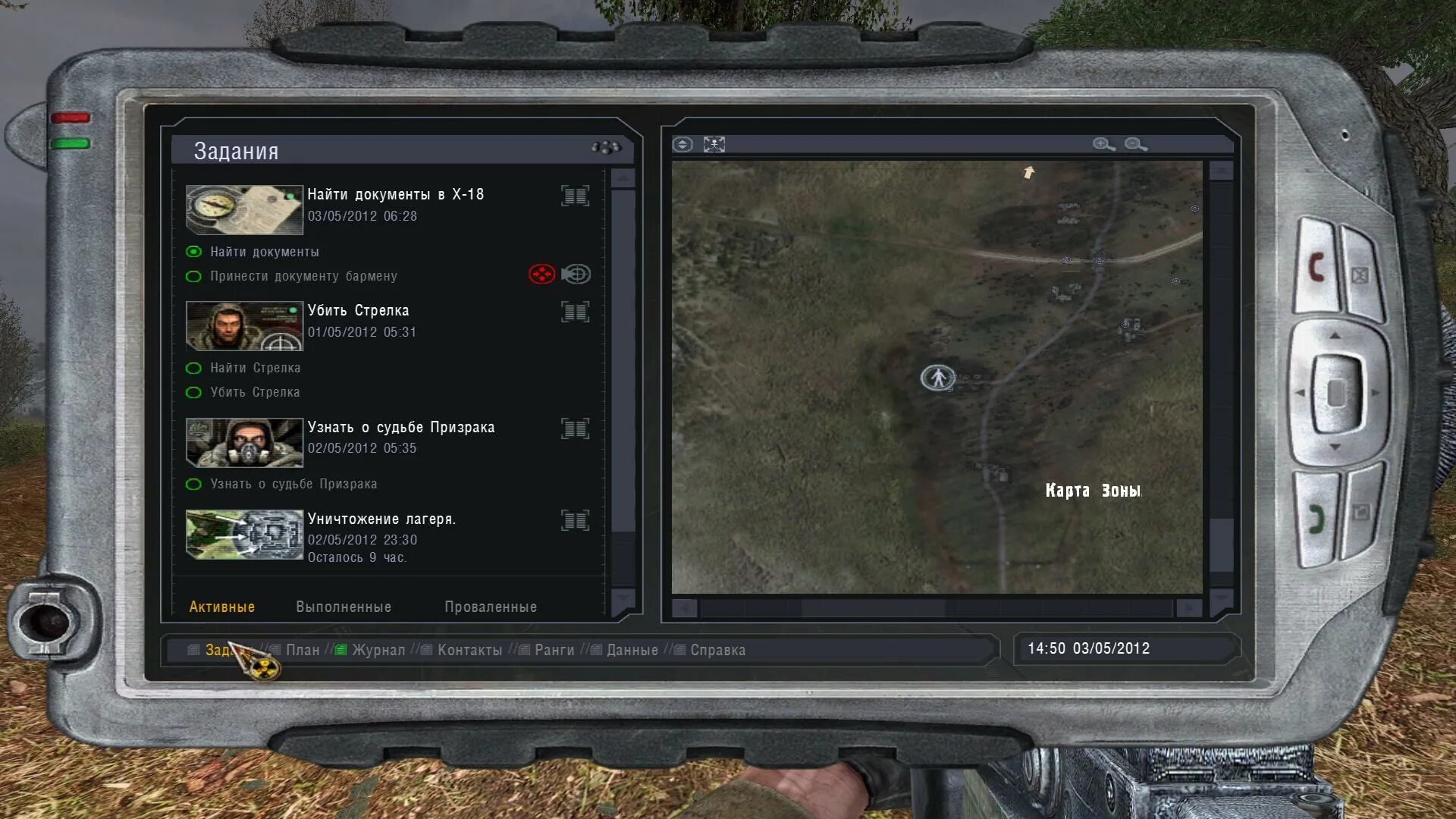Click the map horizontal scrollbar track
This screenshot has height=819, width=1456.
1062,608
